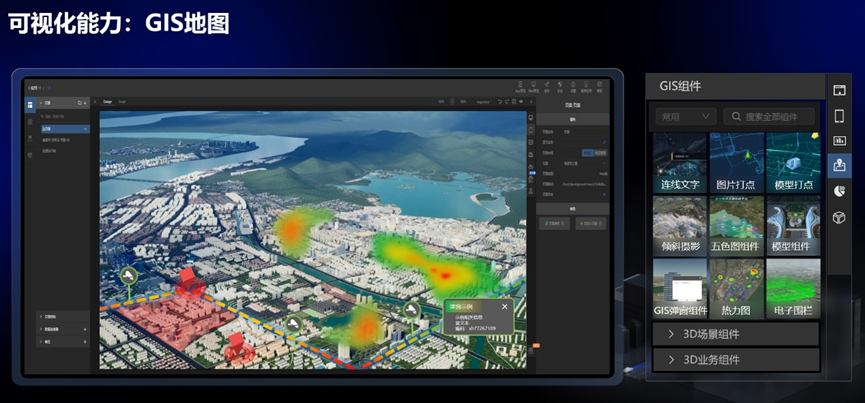Choose the 模型组件 tile

793,225
